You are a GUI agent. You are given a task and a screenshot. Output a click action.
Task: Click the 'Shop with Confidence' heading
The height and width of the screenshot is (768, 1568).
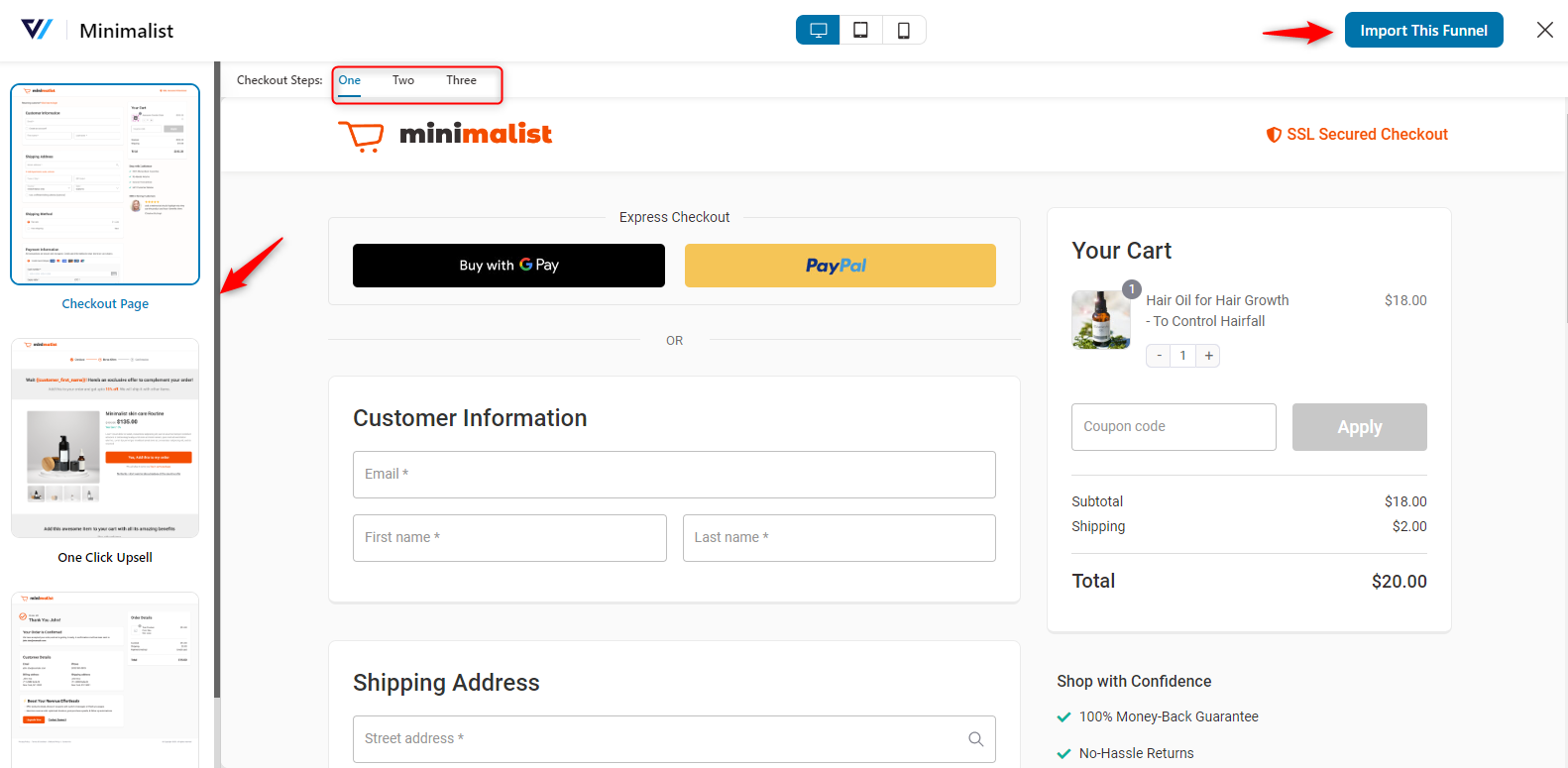(x=1134, y=682)
